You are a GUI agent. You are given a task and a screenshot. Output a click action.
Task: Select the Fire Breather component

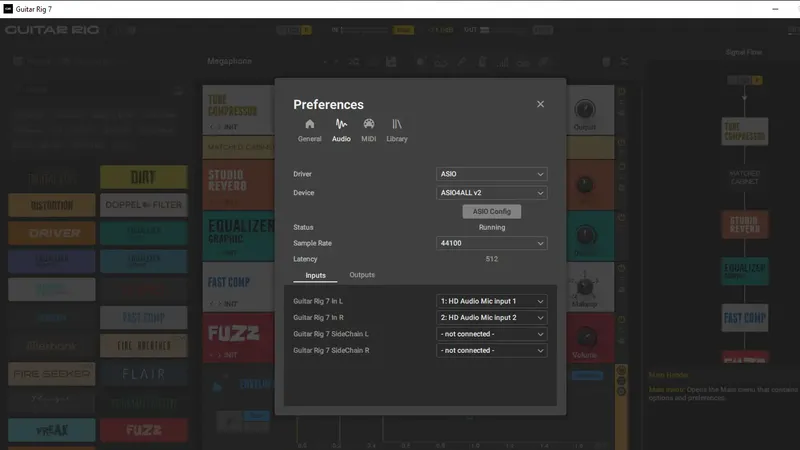click(144, 346)
